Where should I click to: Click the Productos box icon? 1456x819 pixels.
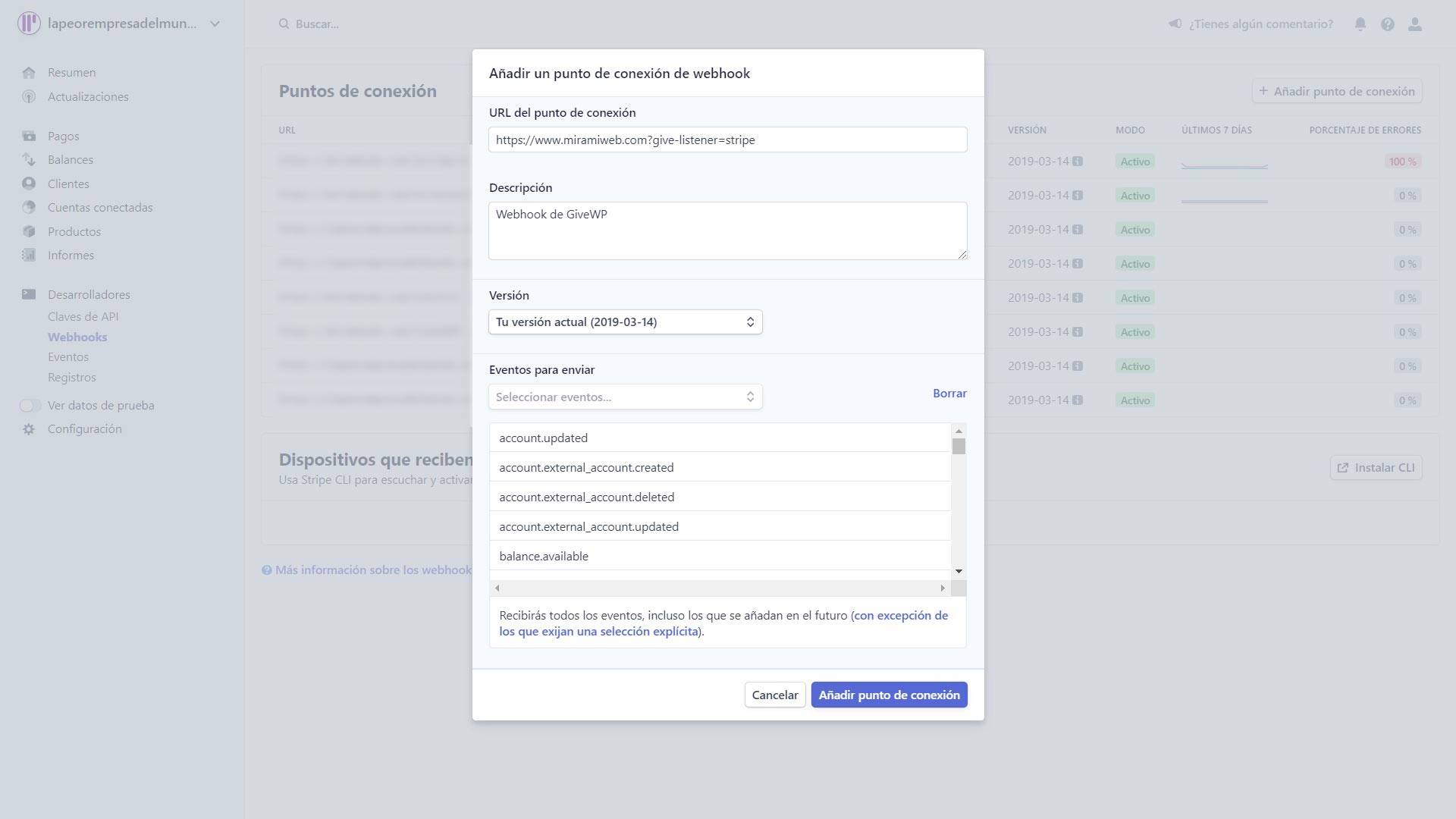click(x=29, y=231)
